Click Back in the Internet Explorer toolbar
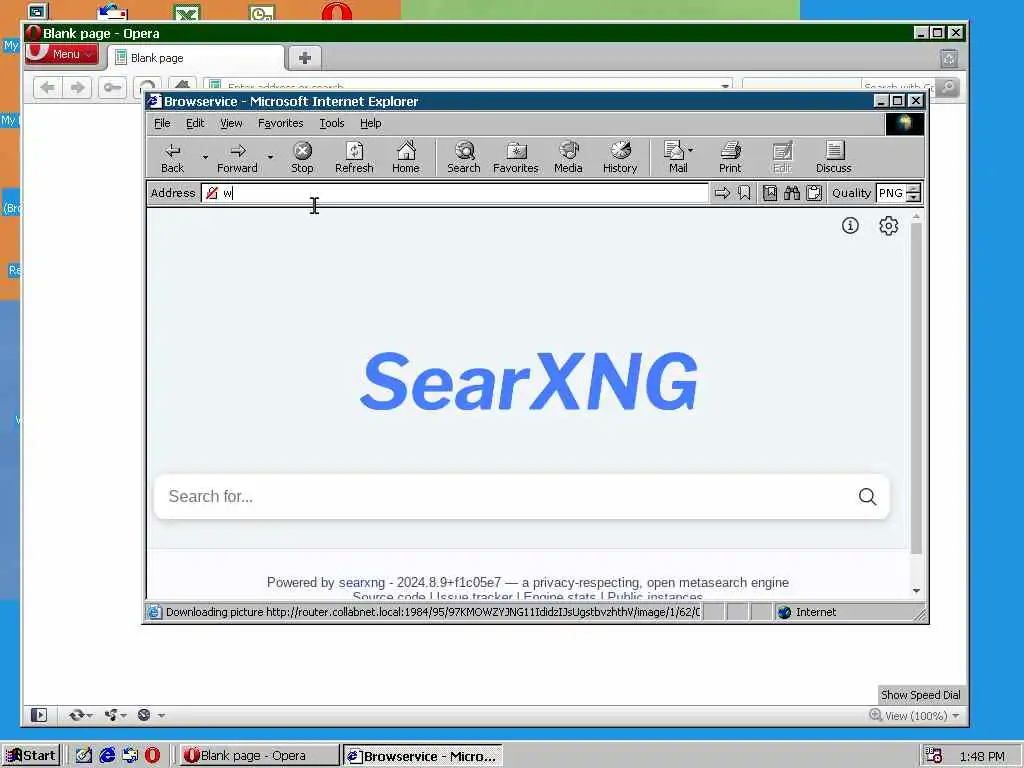This screenshot has width=1024, height=768. (x=172, y=157)
